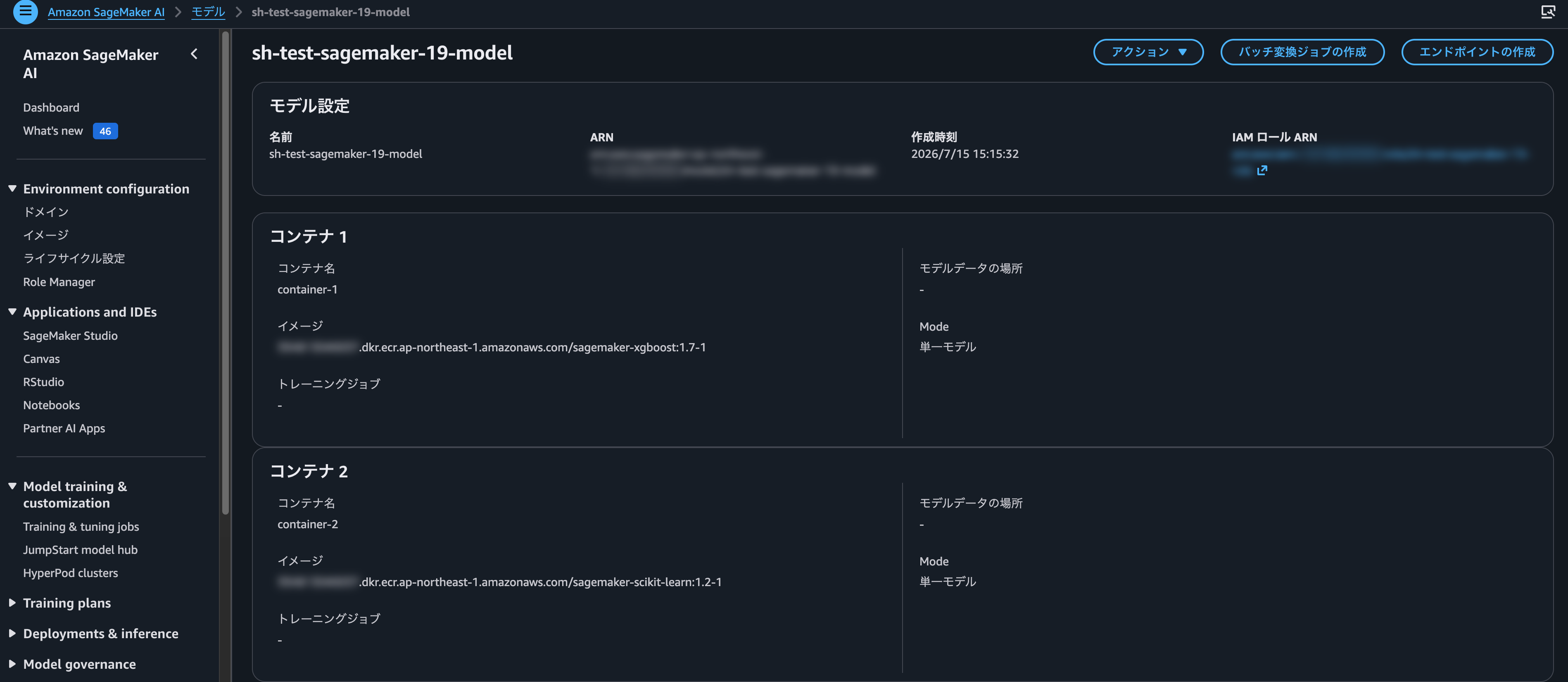The width and height of the screenshot is (1568, 682).
Task: Open JumpStart model hub page
Action: tap(81, 550)
